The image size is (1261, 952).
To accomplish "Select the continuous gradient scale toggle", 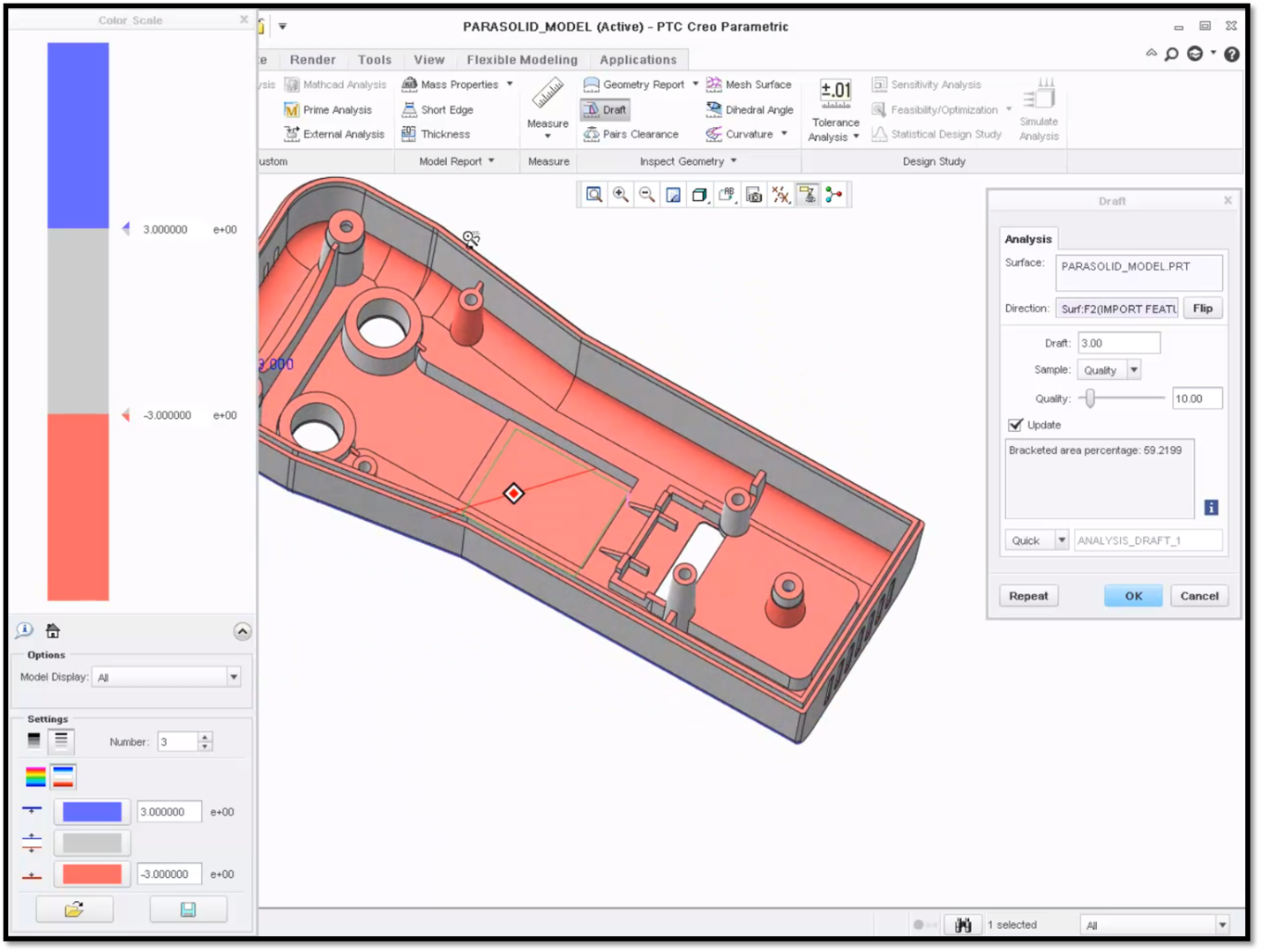I will (x=34, y=740).
